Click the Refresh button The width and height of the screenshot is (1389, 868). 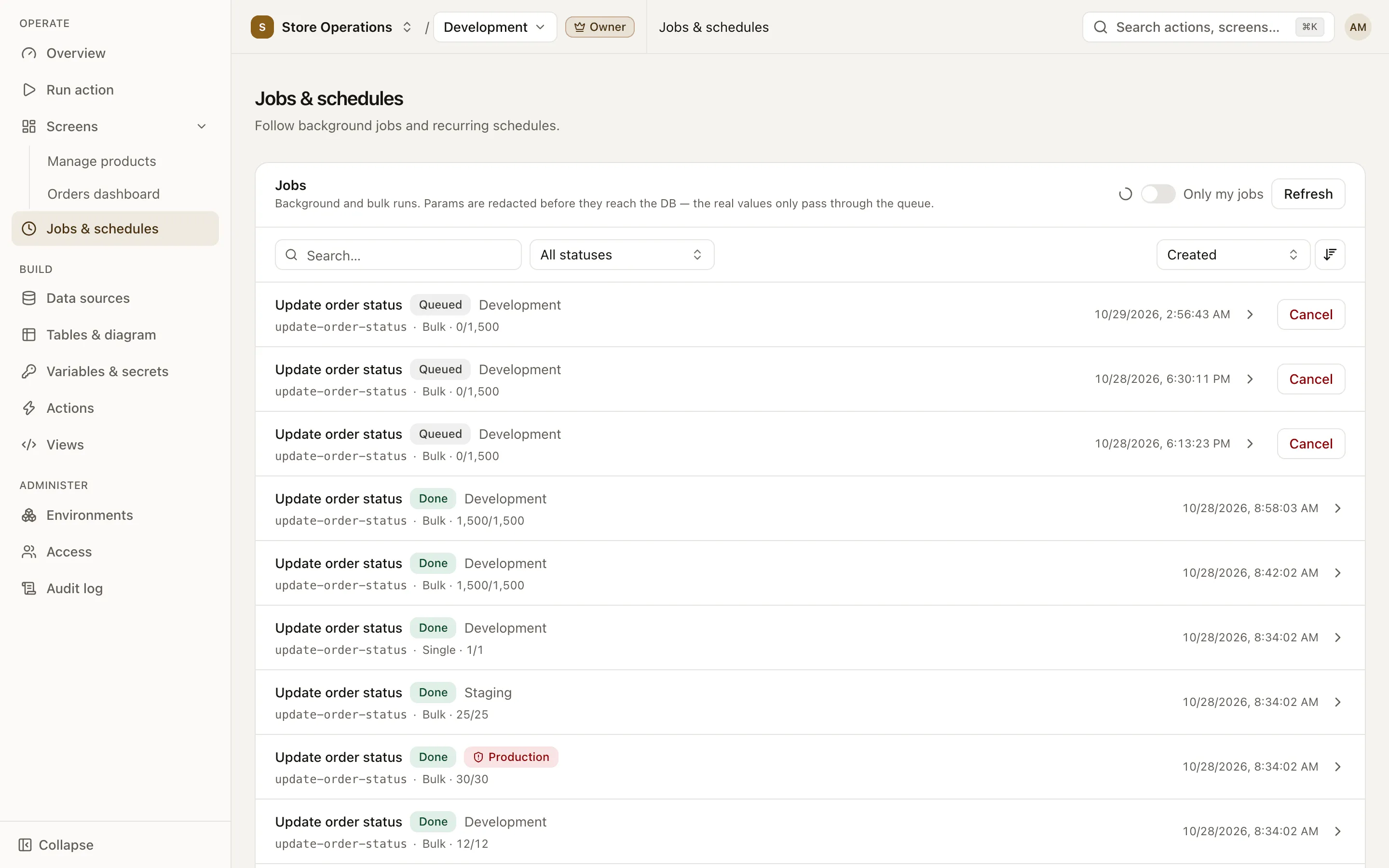[1308, 194]
